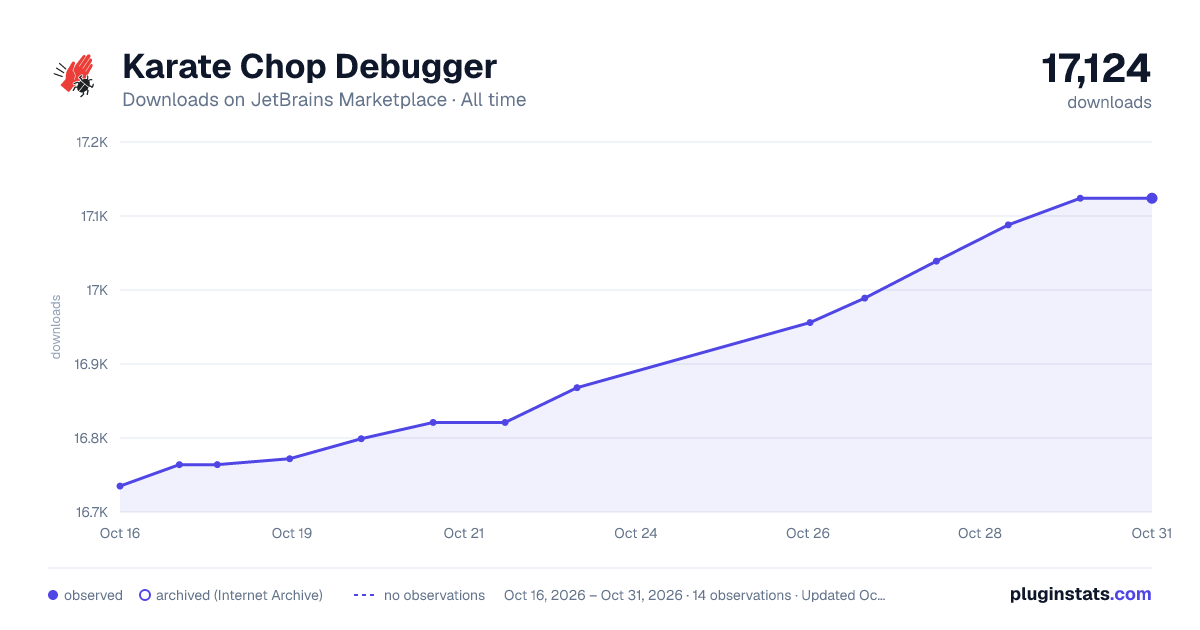
Task: Click the Karate Chop Debugger plugin logo
Action: point(76,76)
